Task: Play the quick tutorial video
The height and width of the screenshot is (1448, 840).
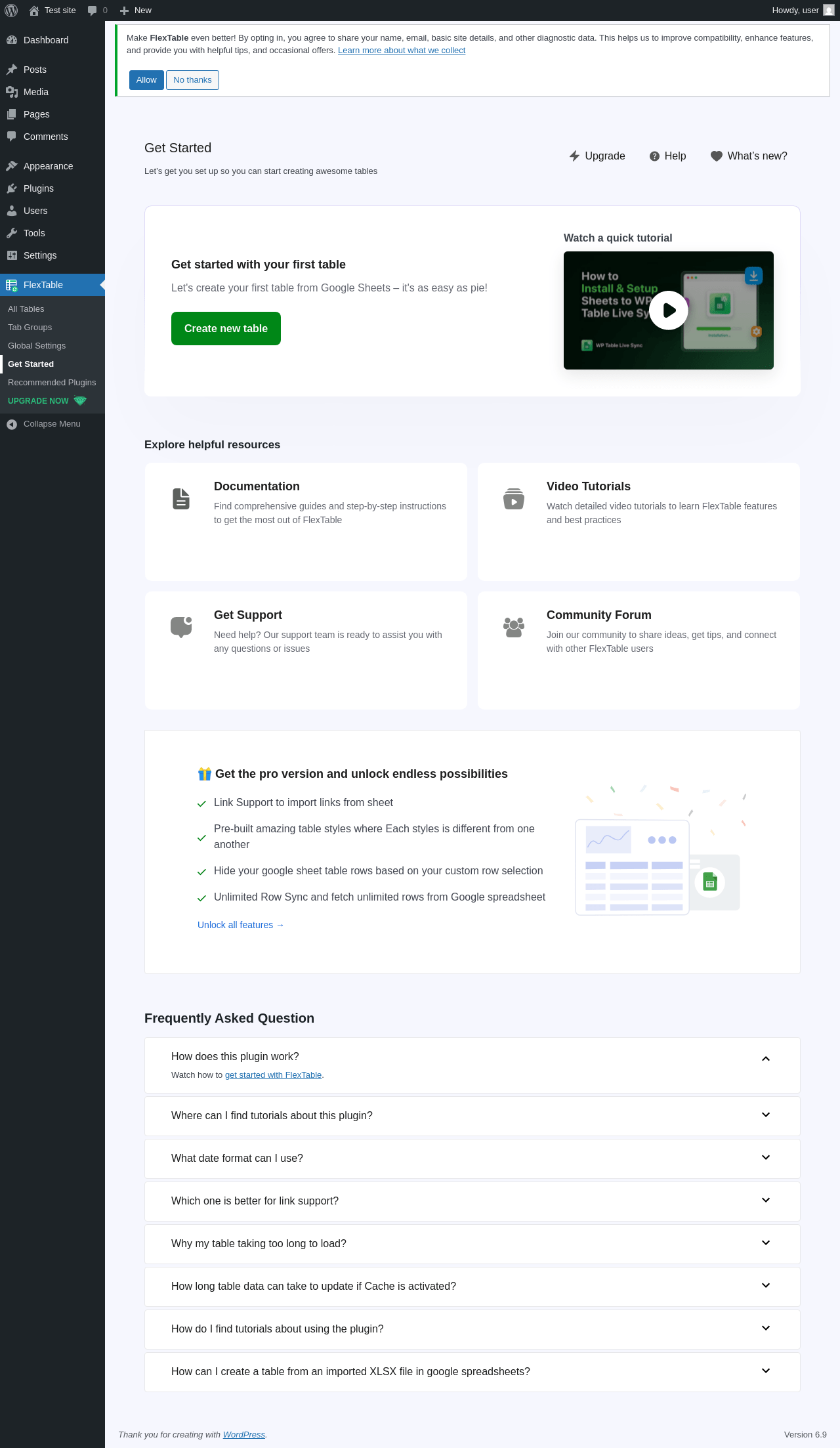Action: [669, 310]
